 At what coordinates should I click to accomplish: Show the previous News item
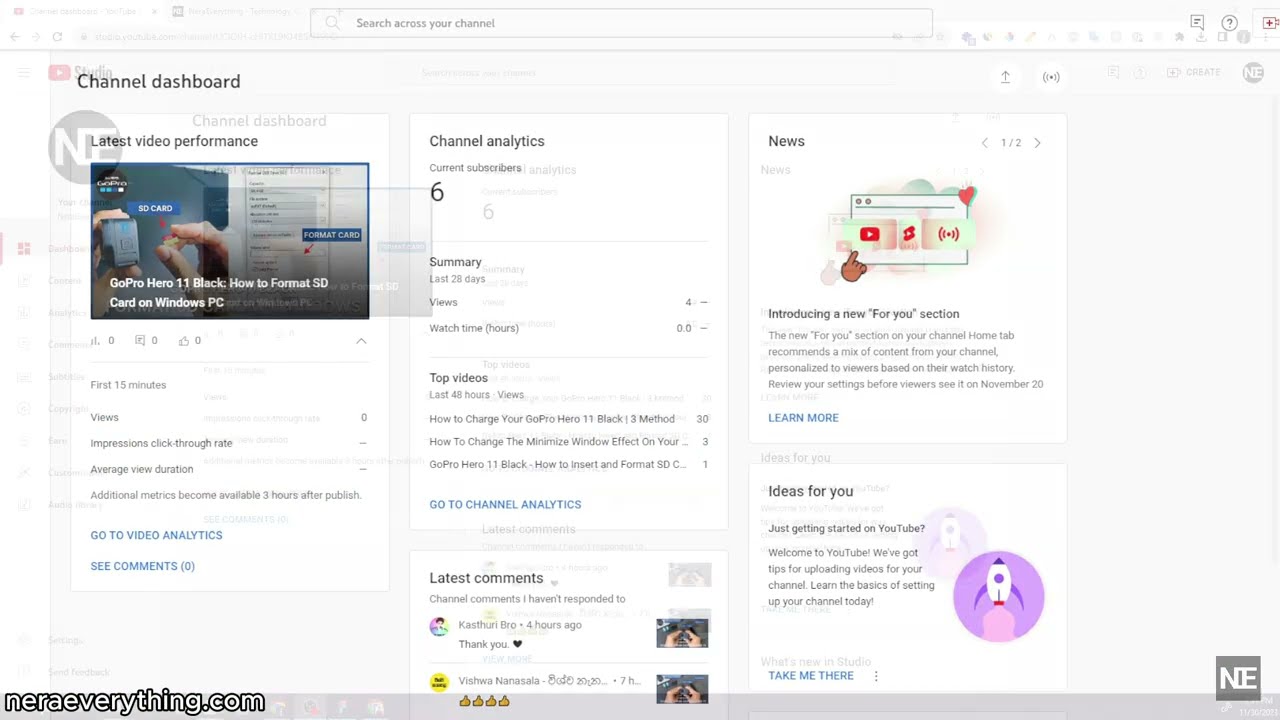click(x=985, y=143)
